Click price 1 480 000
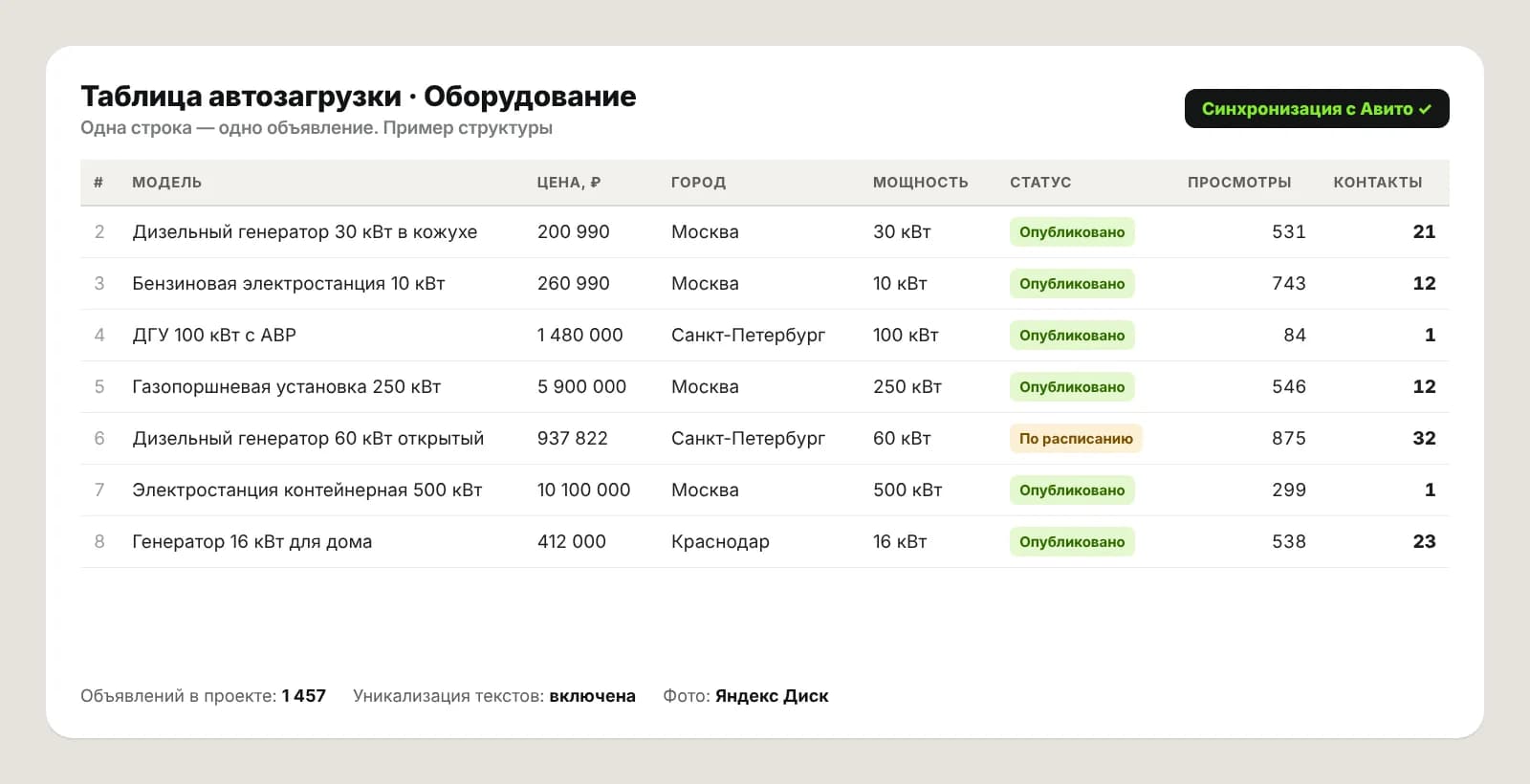1530x784 pixels. 579,336
